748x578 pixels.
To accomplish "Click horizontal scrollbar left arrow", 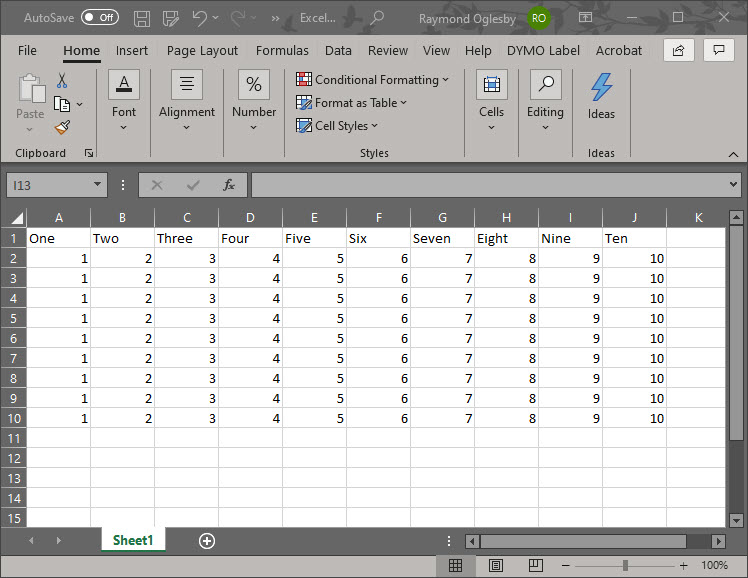I will 472,541.
